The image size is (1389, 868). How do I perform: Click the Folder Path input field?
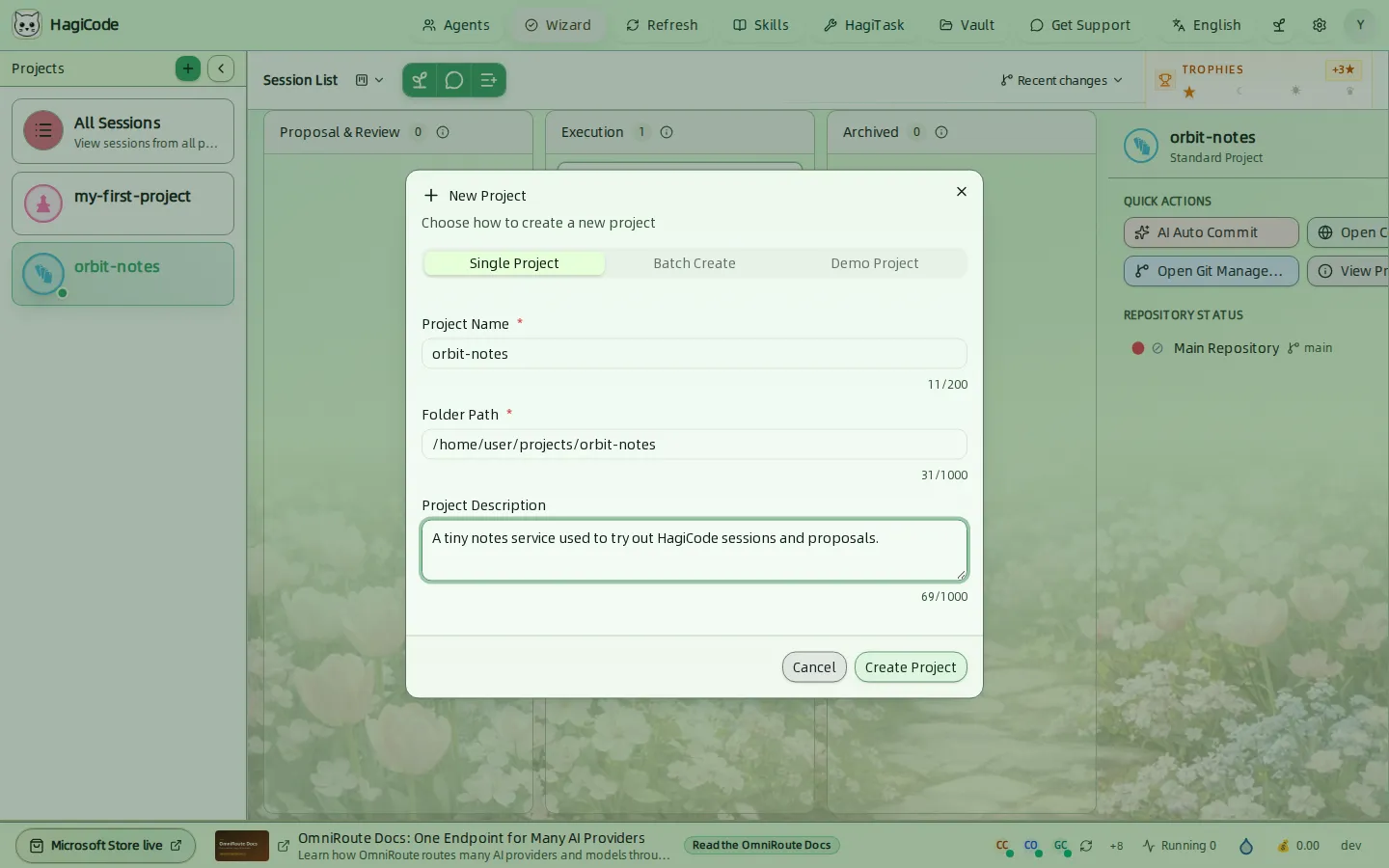click(x=694, y=445)
